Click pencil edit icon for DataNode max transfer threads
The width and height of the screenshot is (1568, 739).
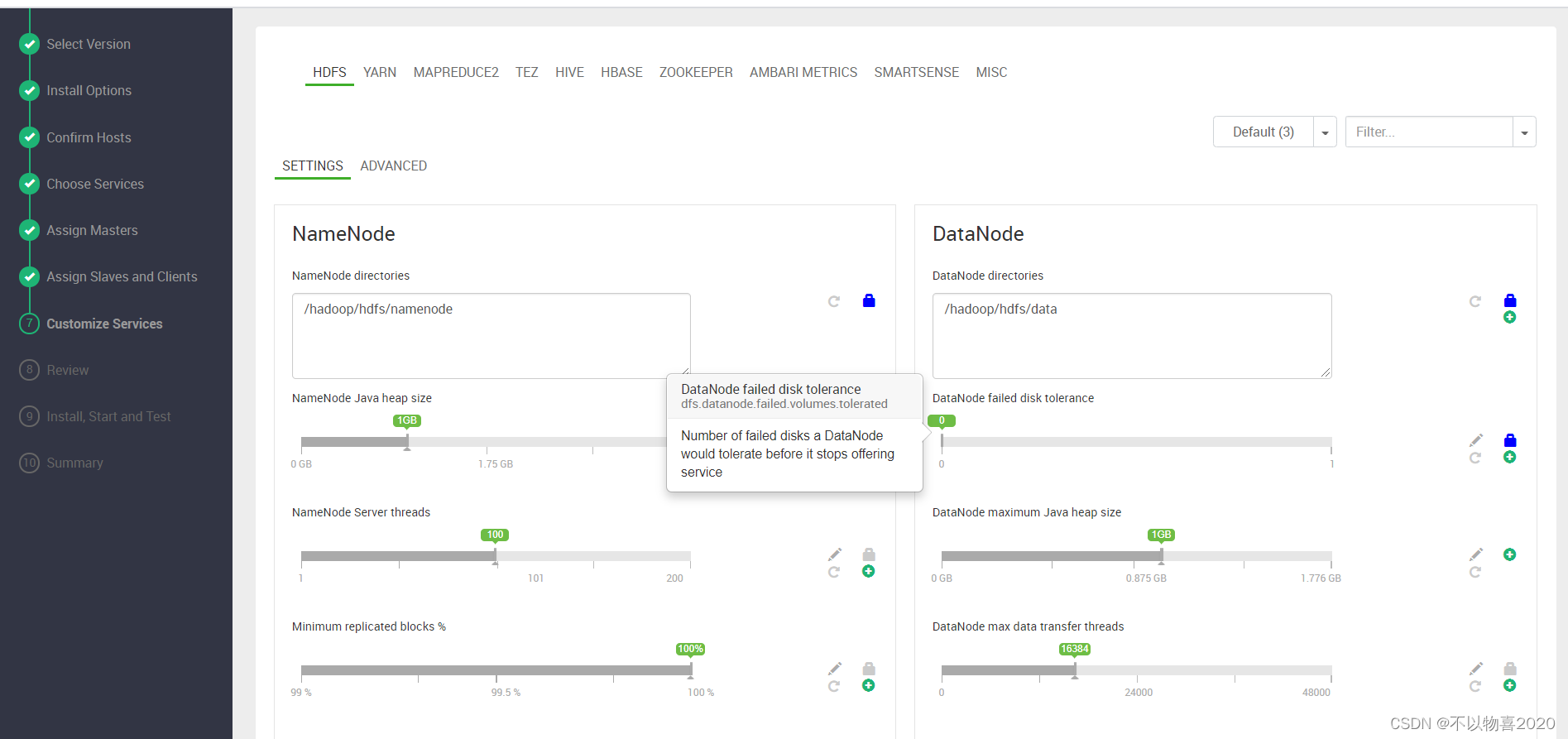(x=1476, y=668)
